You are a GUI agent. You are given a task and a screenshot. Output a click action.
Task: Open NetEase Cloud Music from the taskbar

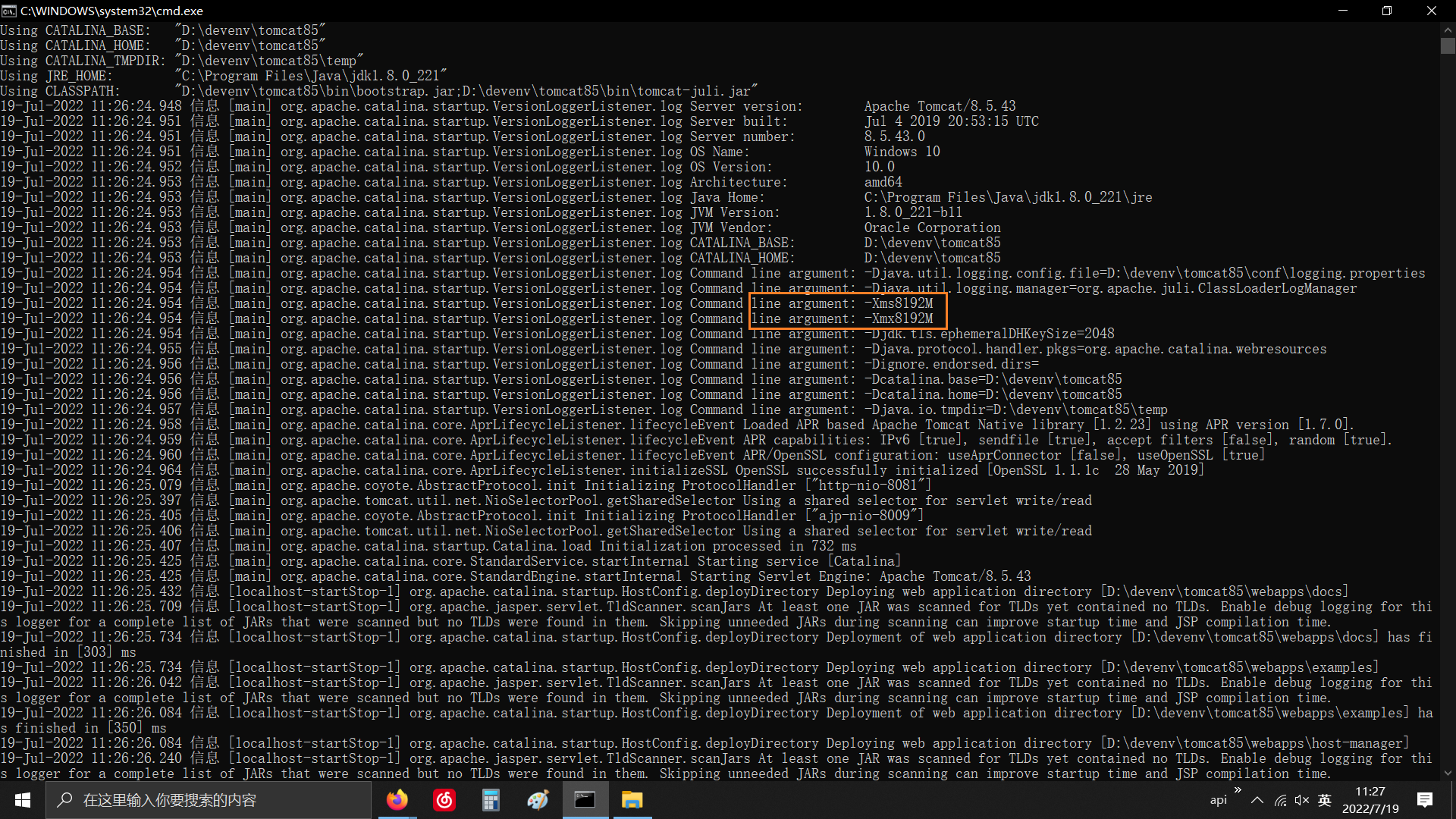[x=444, y=800]
